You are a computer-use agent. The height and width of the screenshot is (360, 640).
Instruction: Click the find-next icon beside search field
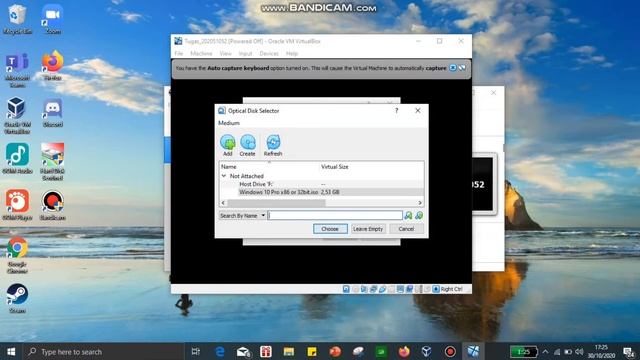[408, 216]
